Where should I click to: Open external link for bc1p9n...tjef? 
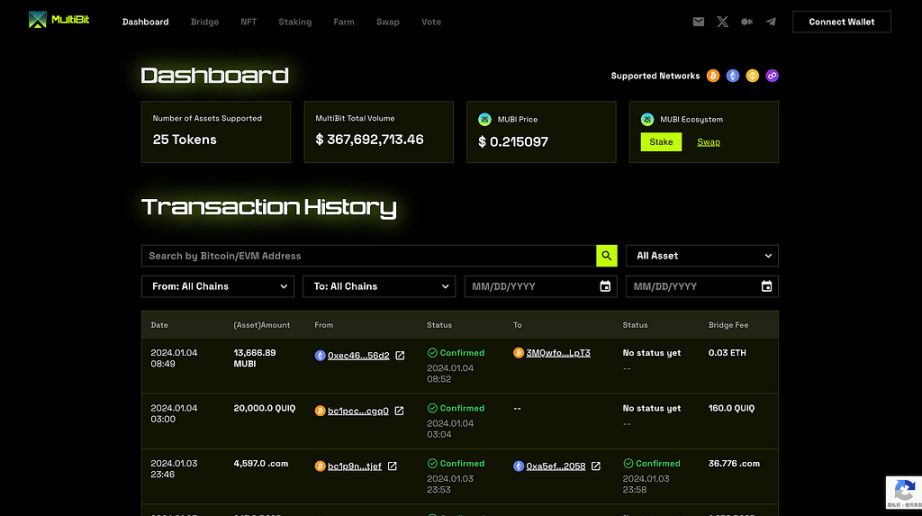[392, 466]
